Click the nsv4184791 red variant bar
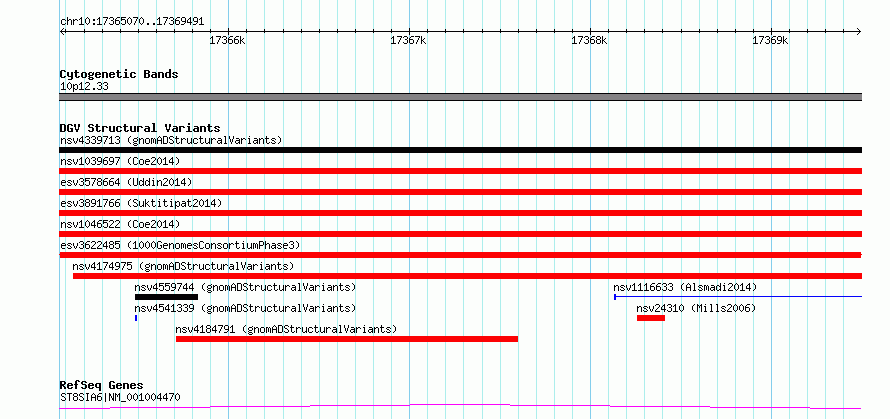890x419 pixels. click(x=347, y=339)
